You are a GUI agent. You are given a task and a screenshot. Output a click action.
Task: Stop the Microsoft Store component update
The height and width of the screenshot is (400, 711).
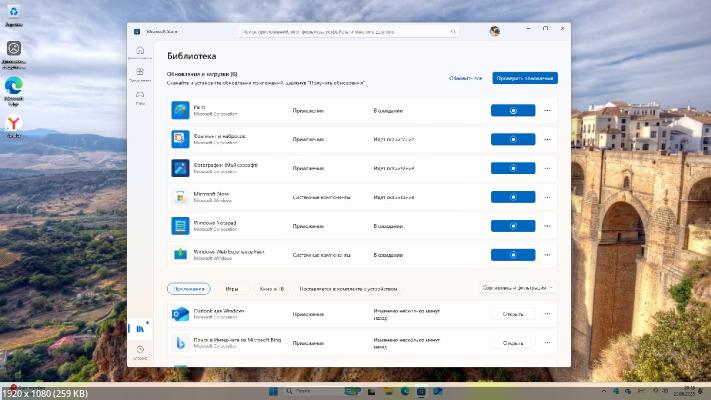(513, 197)
